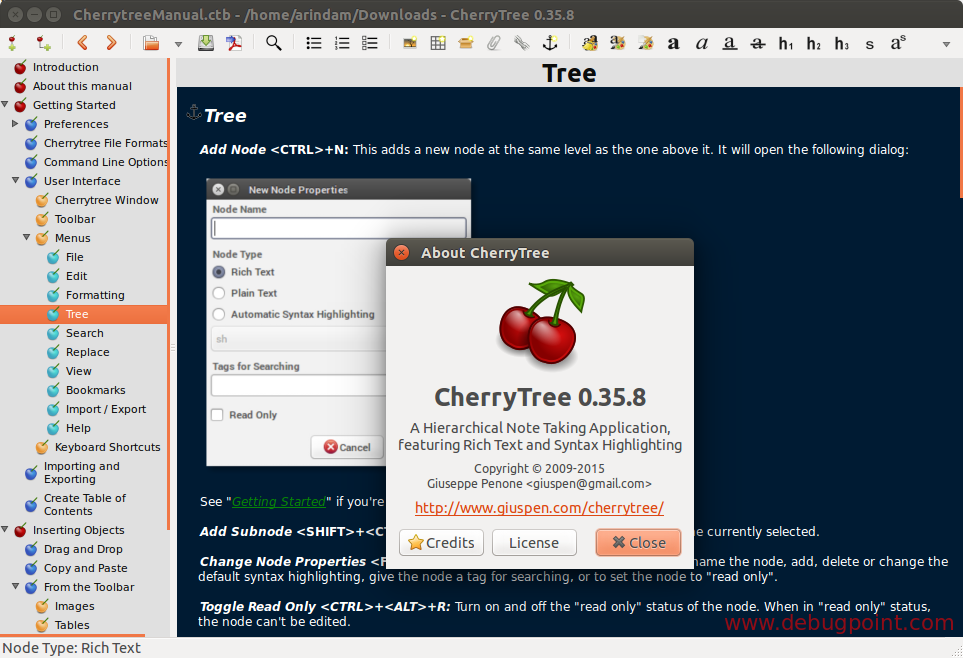This screenshot has width=963, height=658.
Task: Toggle italic text formatting
Action: 701,44
